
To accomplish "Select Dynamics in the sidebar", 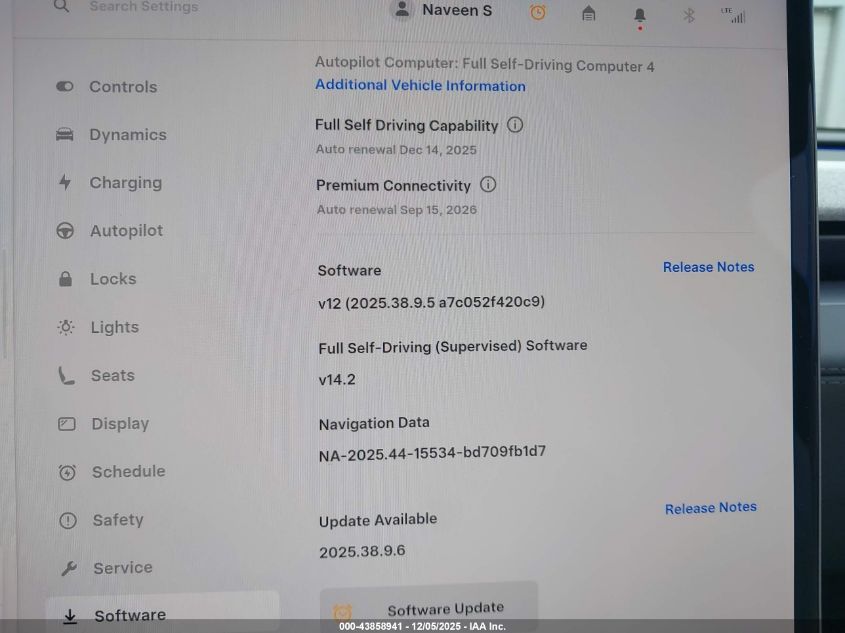I will (127, 135).
